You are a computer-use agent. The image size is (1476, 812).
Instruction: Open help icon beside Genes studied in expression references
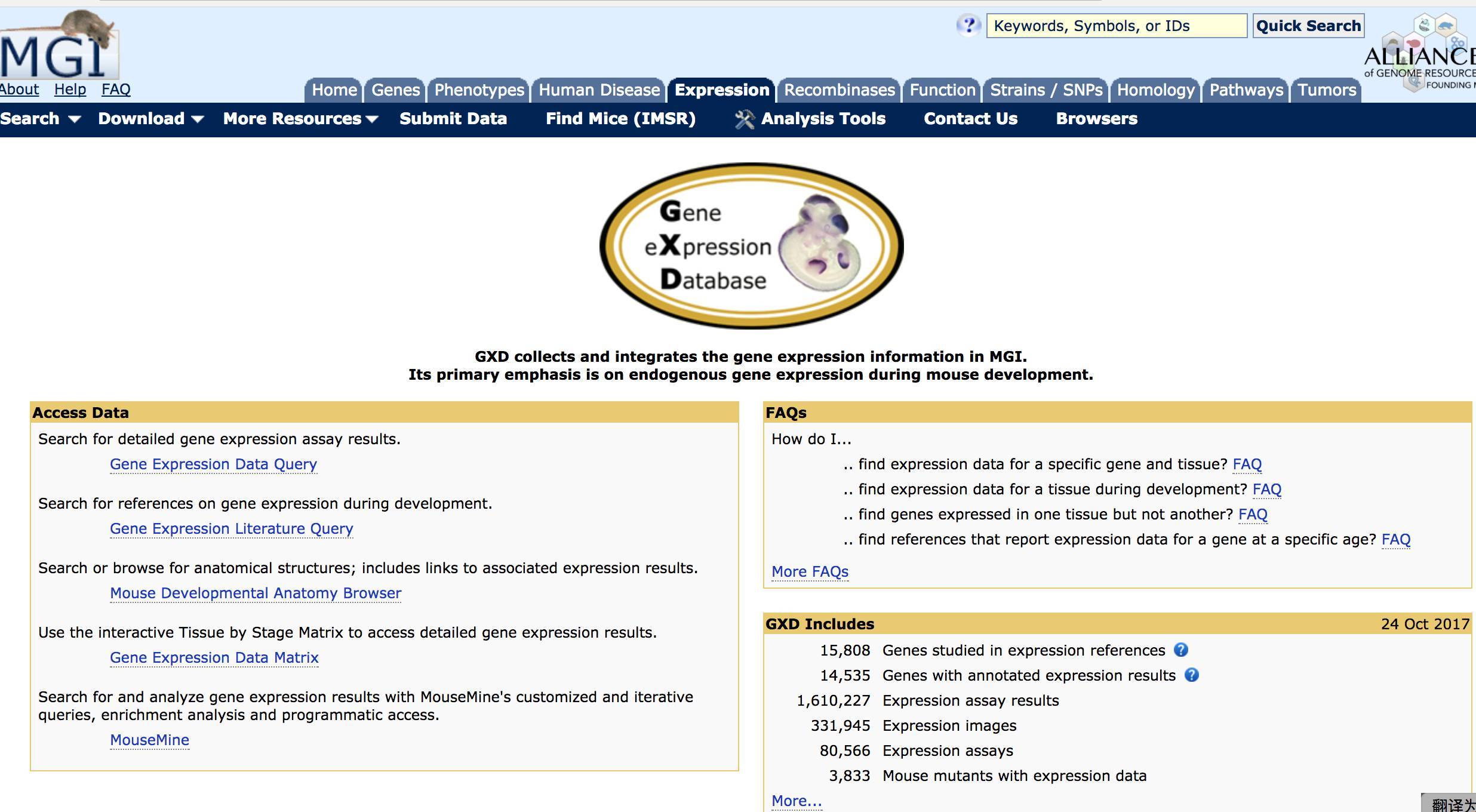[1180, 650]
